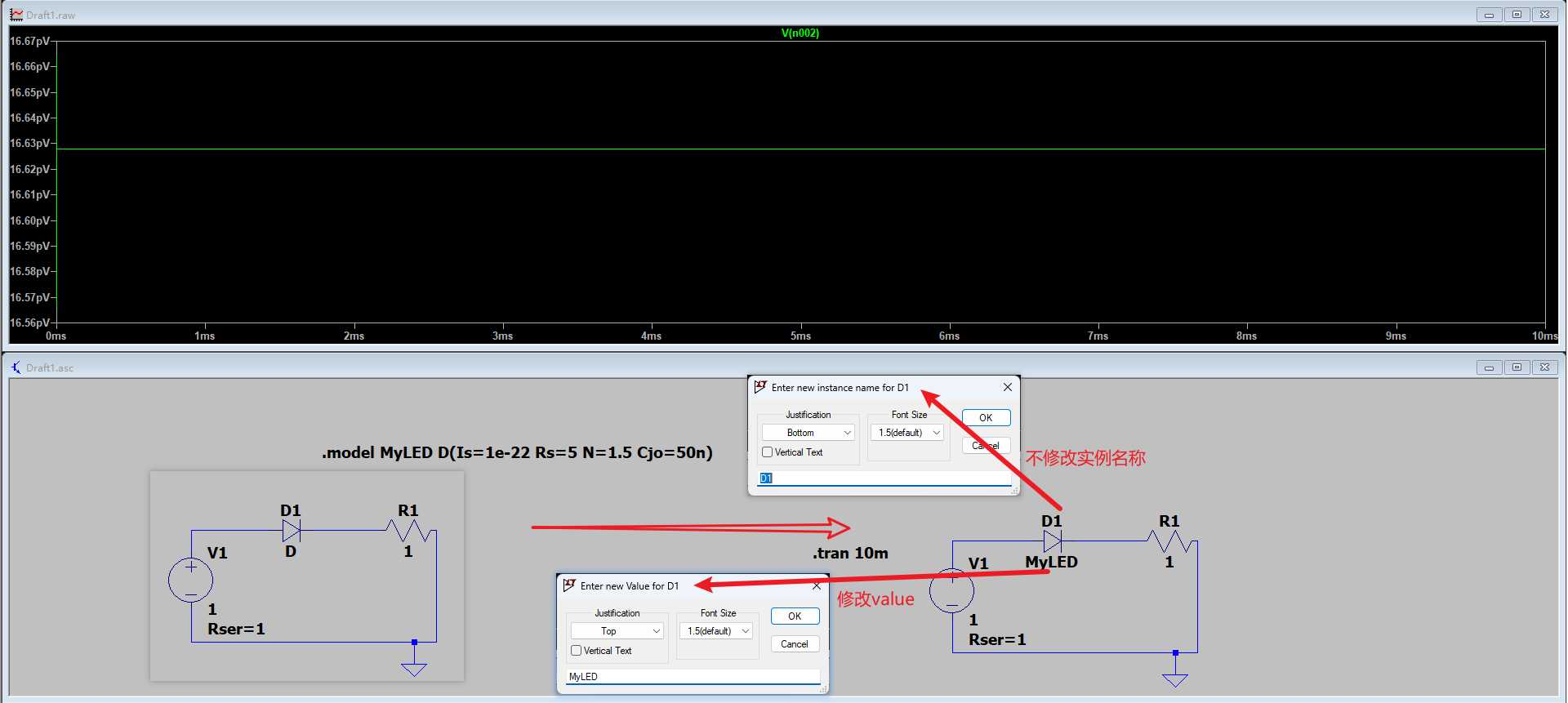This screenshot has width=1568, height=703.
Task: Close the instance name dialog
Action: click(x=1008, y=387)
